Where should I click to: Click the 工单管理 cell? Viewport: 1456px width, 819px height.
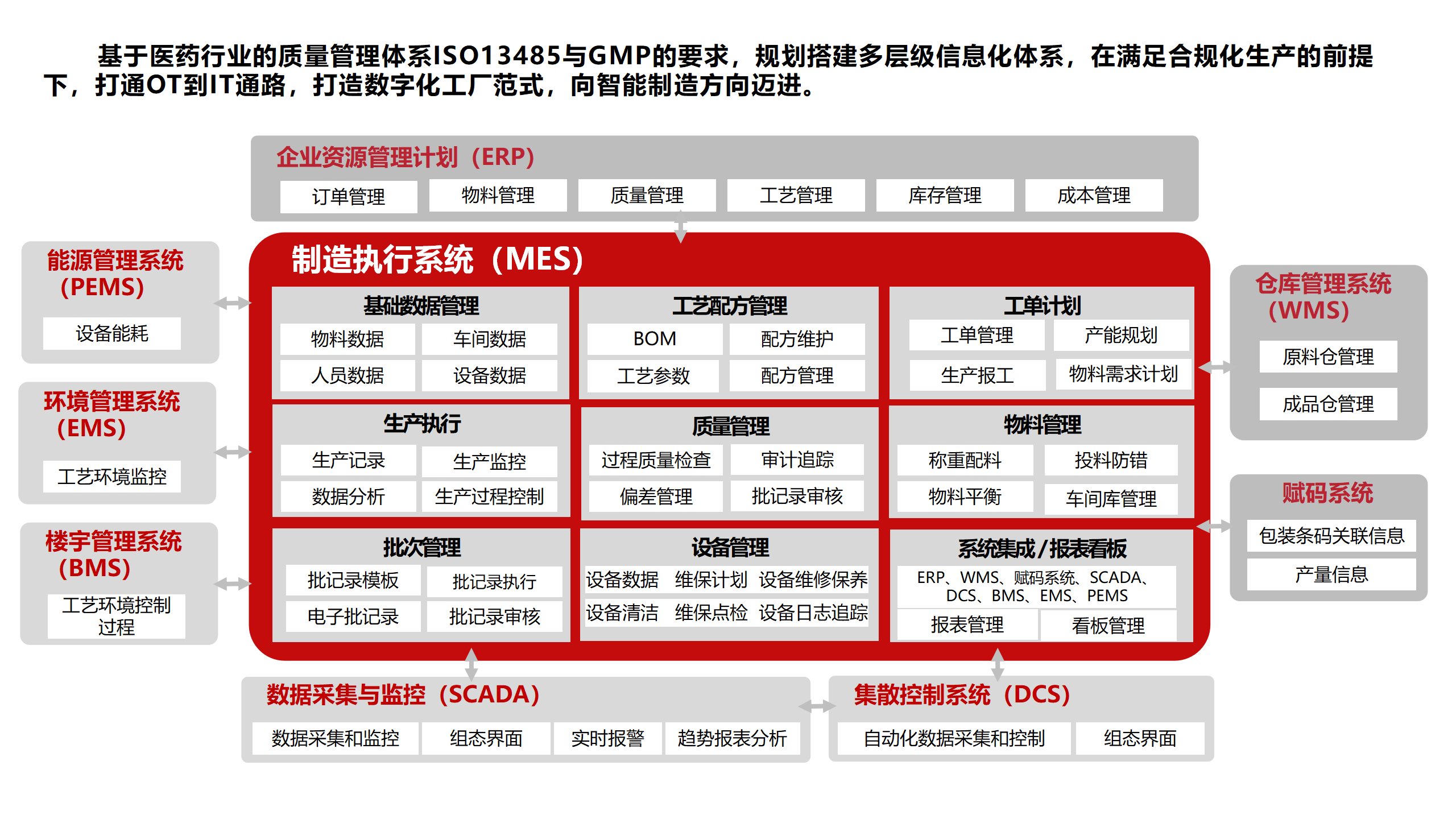pos(977,335)
